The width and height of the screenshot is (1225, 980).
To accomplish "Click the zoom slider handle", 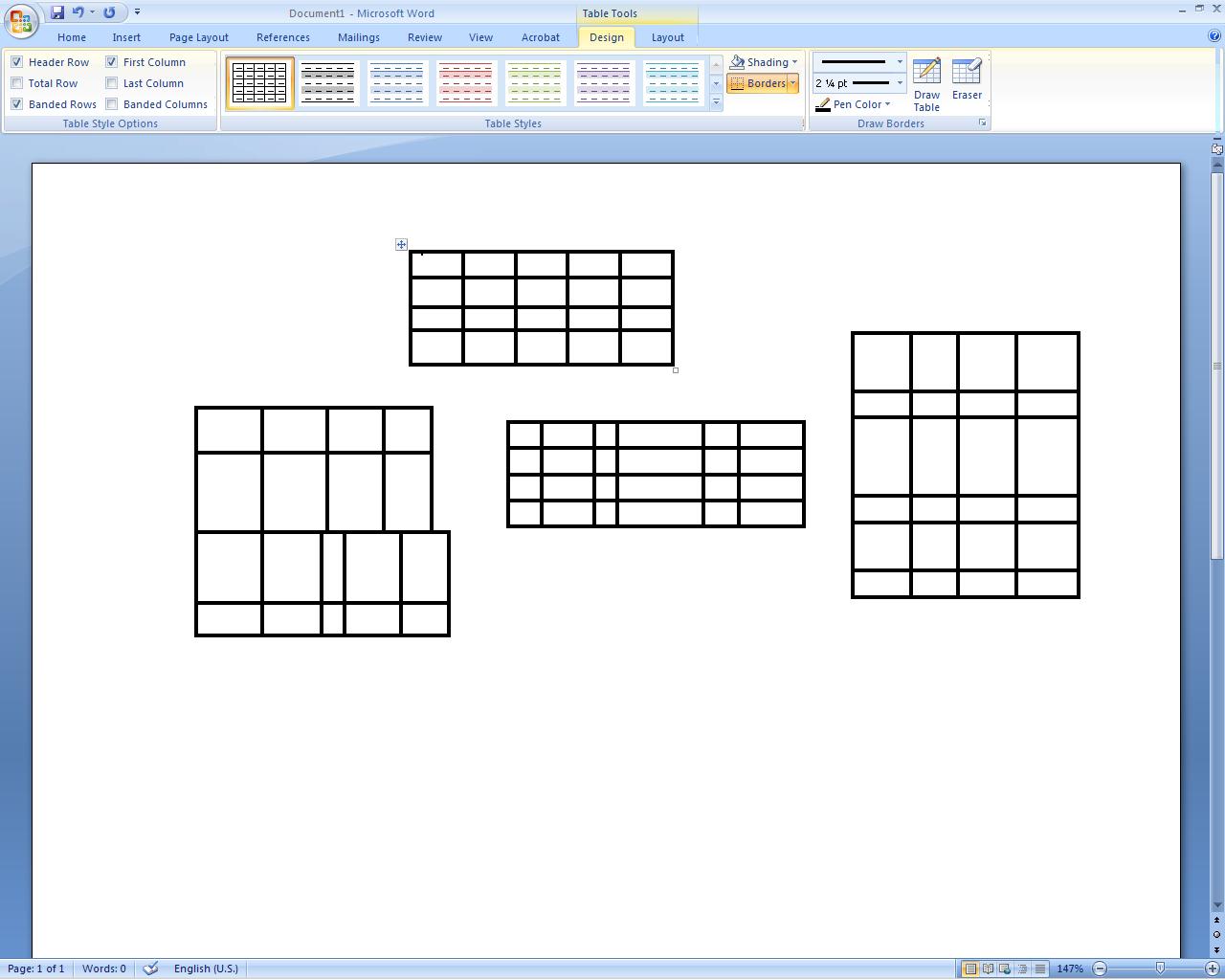I will click(1160, 969).
